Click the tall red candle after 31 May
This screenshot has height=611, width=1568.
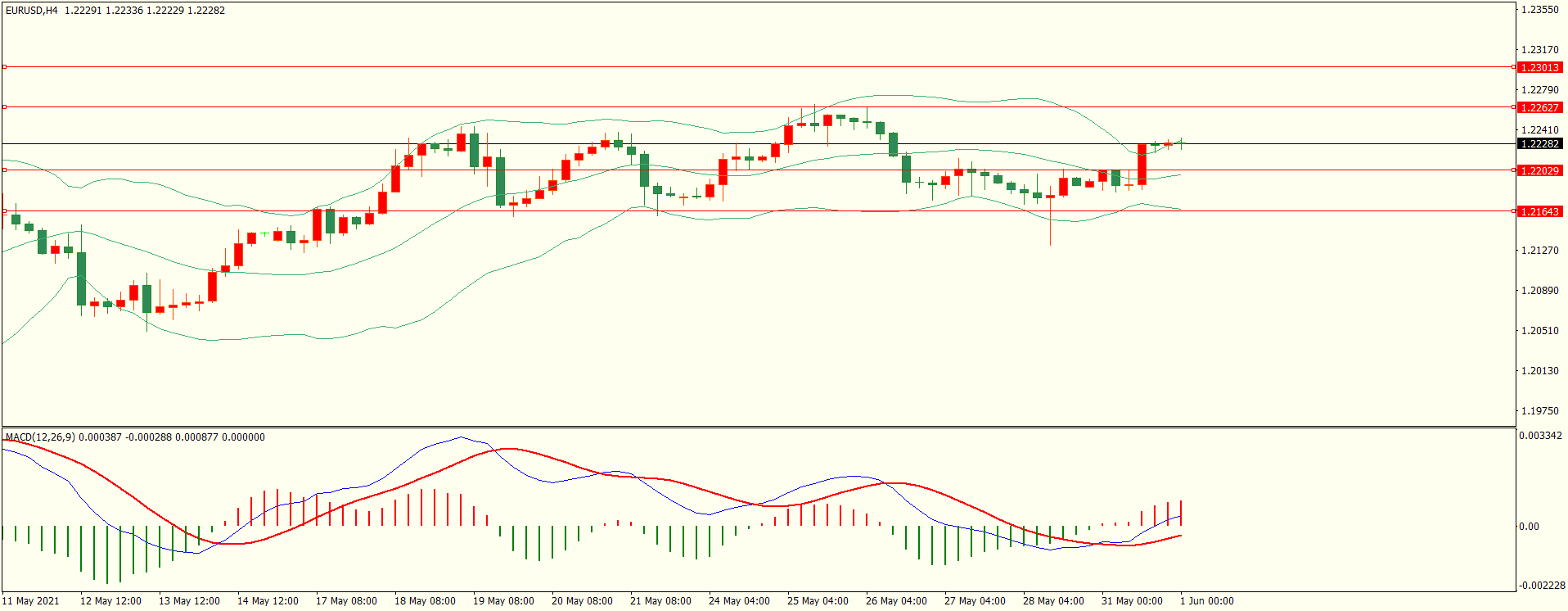(1142, 164)
